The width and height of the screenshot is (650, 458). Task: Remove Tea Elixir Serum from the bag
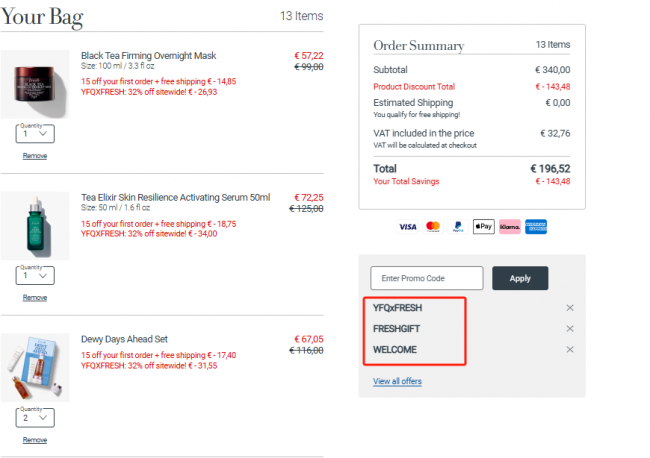pyautogui.click(x=35, y=298)
